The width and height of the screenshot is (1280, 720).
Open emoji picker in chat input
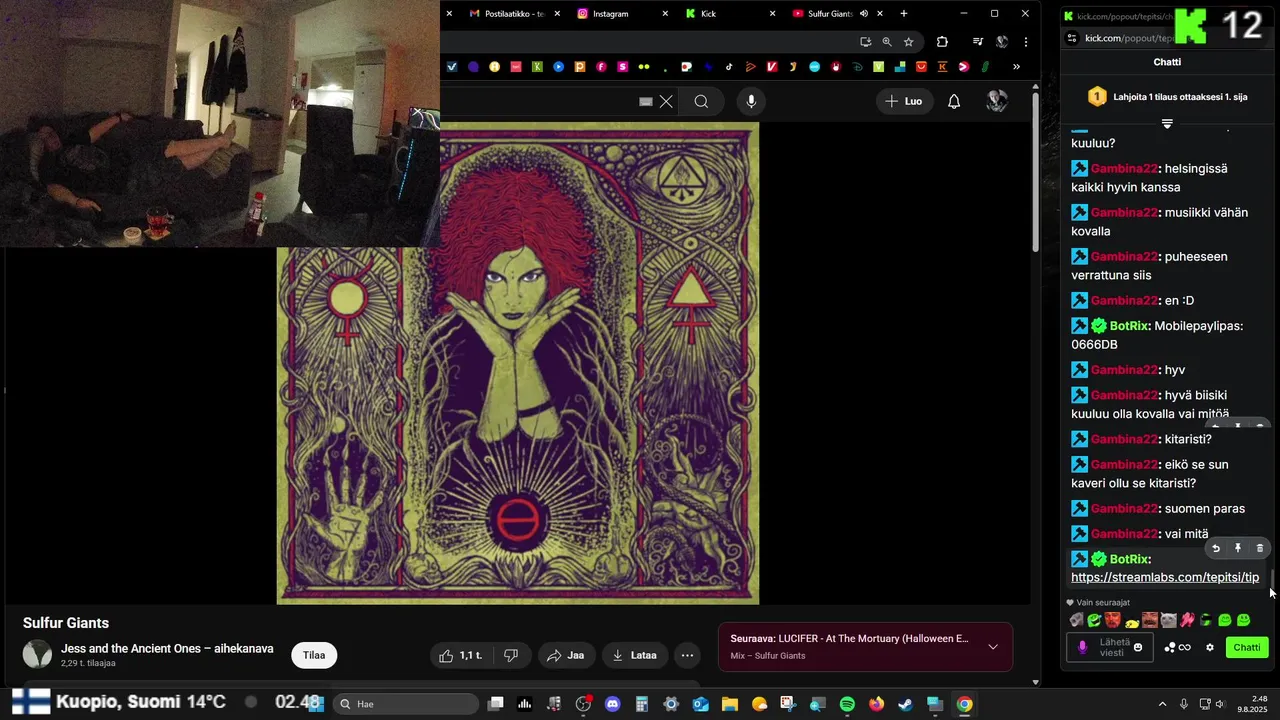(1138, 647)
